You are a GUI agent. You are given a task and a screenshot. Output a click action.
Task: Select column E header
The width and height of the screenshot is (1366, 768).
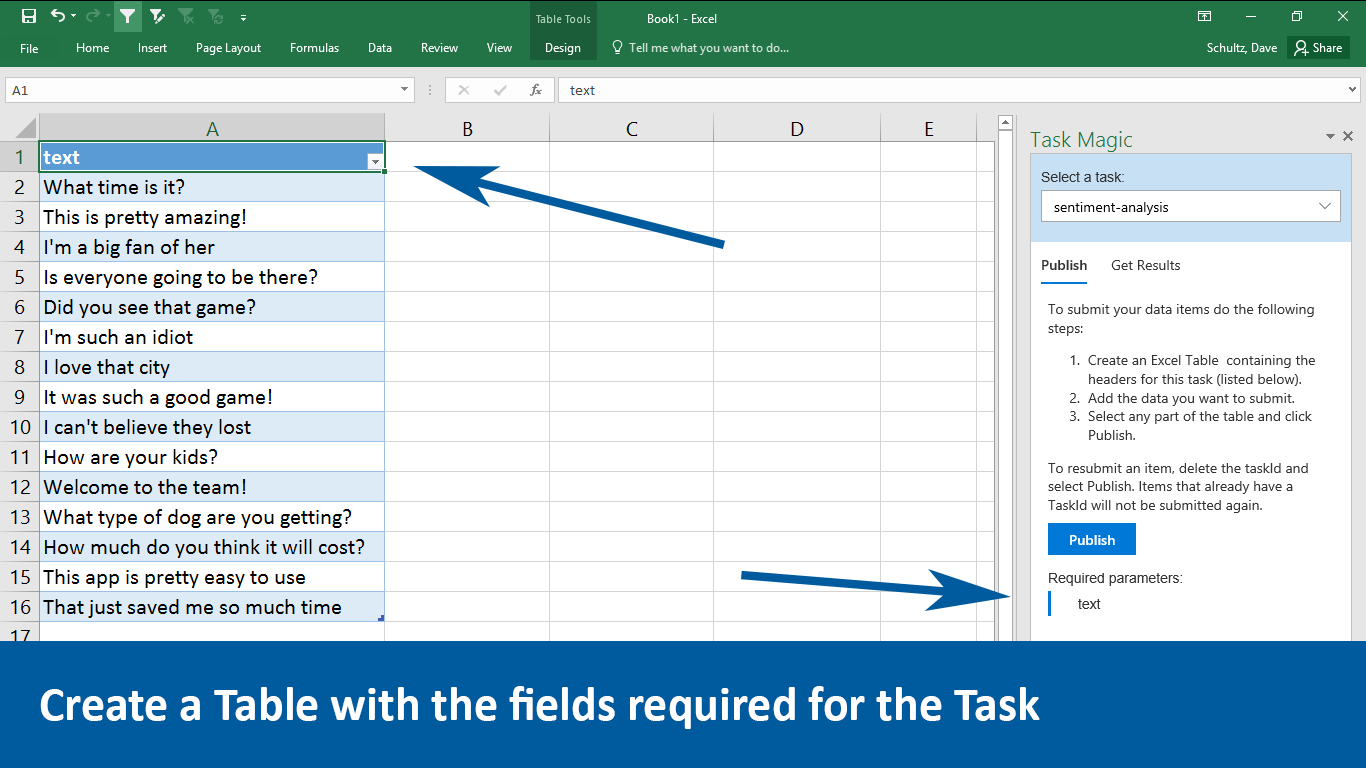point(929,129)
